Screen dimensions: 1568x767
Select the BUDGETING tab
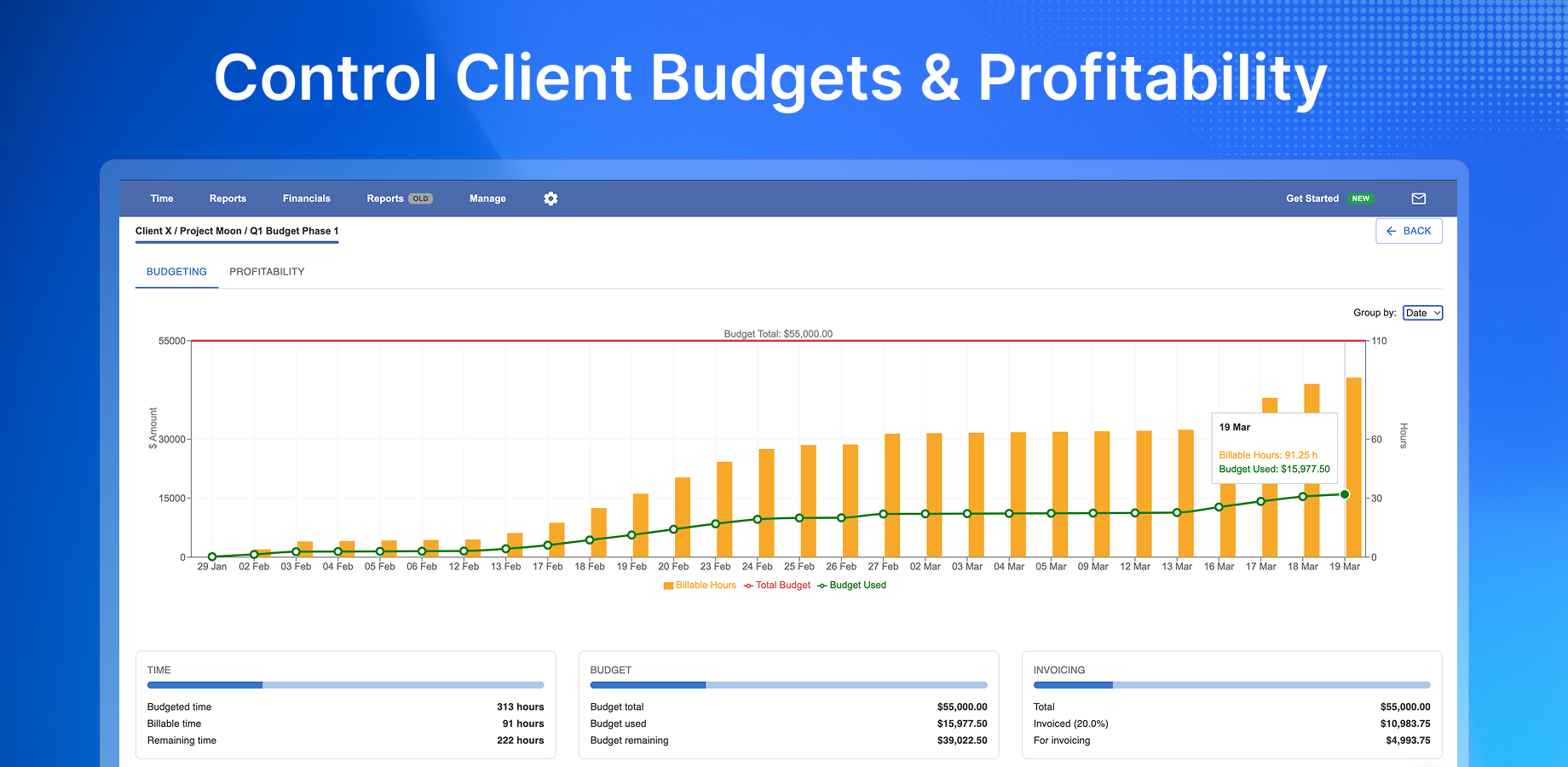coord(176,271)
